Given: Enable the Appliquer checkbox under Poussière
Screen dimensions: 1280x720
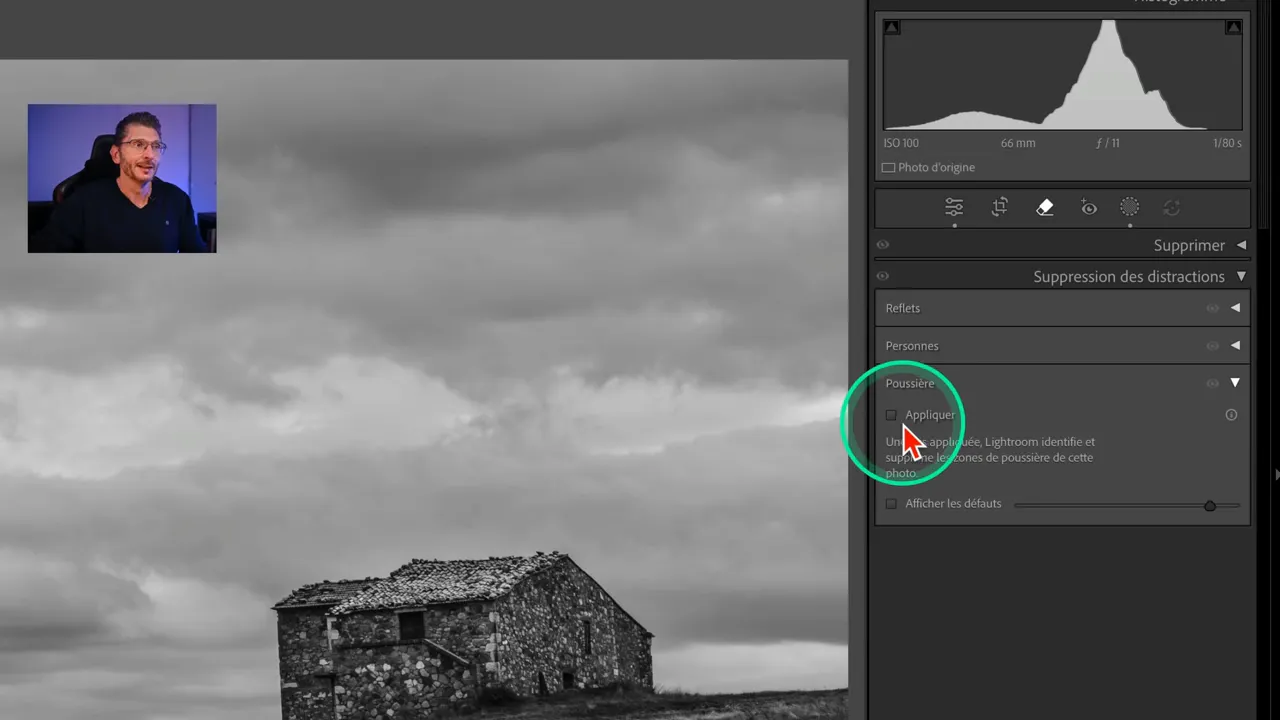Looking at the screenshot, I should (891, 415).
